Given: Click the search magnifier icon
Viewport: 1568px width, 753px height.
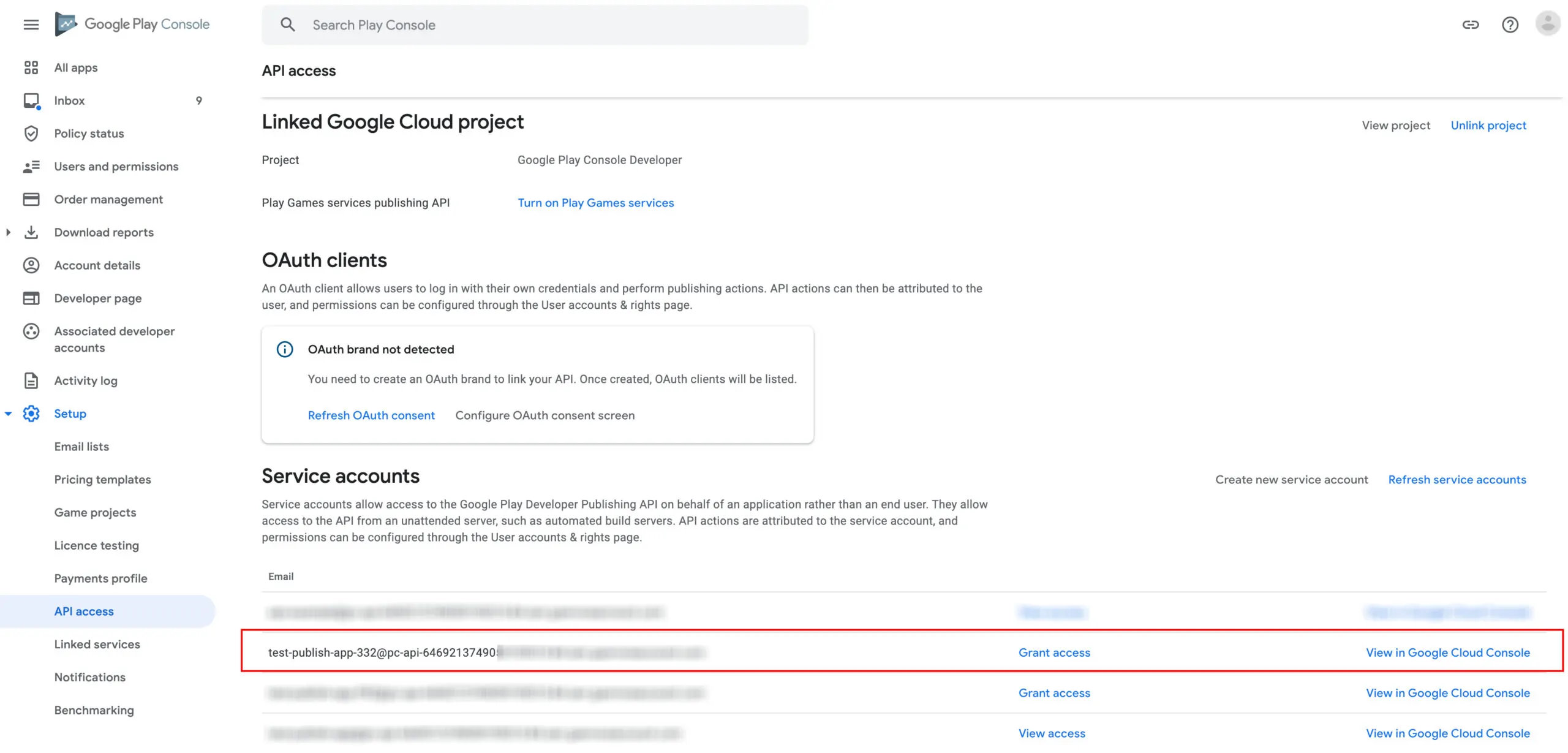Looking at the screenshot, I should tap(287, 25).
